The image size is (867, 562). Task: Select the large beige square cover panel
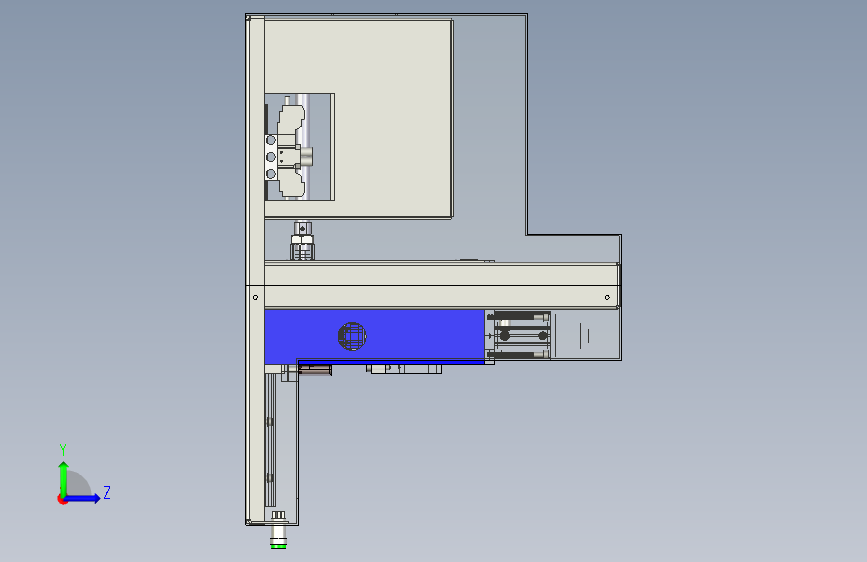[359, 118]
